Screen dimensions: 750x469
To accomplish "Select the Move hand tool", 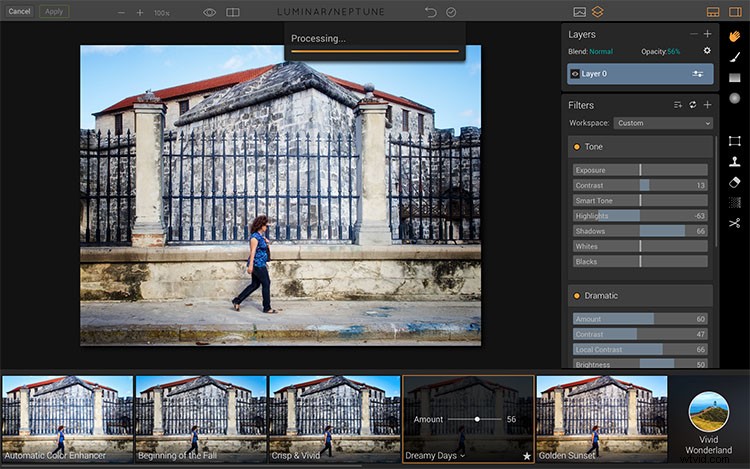I will pyautogui.click(x=735, y=36).
